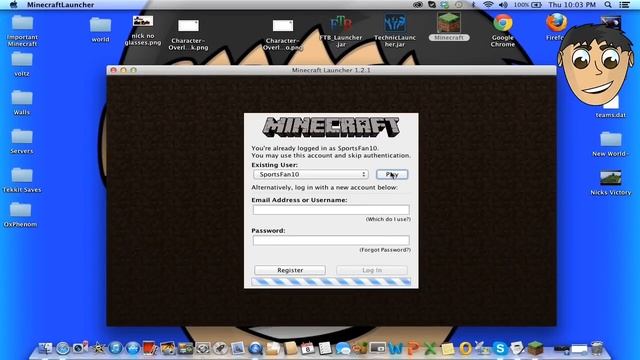This screenshot has height=360, width=640.
Task: Open Calendar from the Dock
Action: point(307,348)
